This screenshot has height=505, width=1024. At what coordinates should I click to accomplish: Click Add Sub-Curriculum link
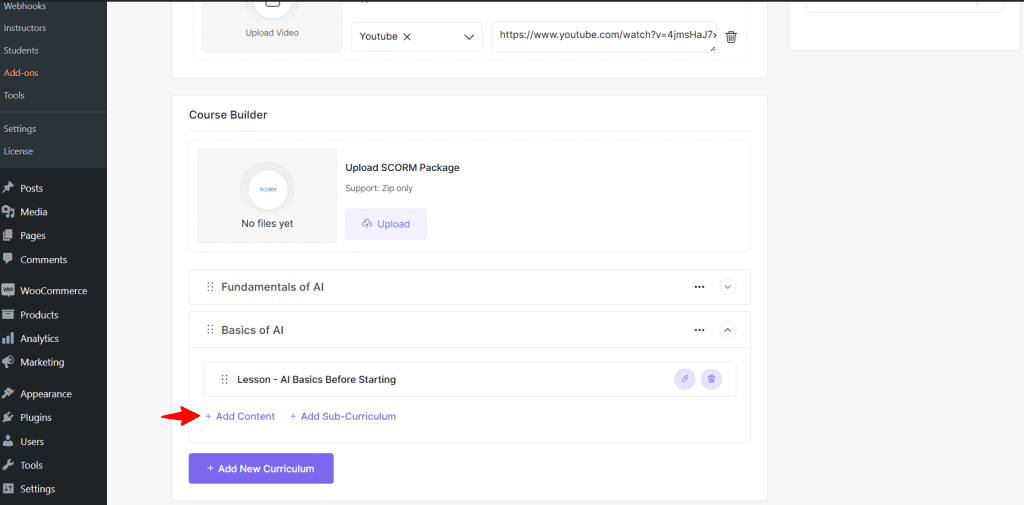[x=343, y=416]
